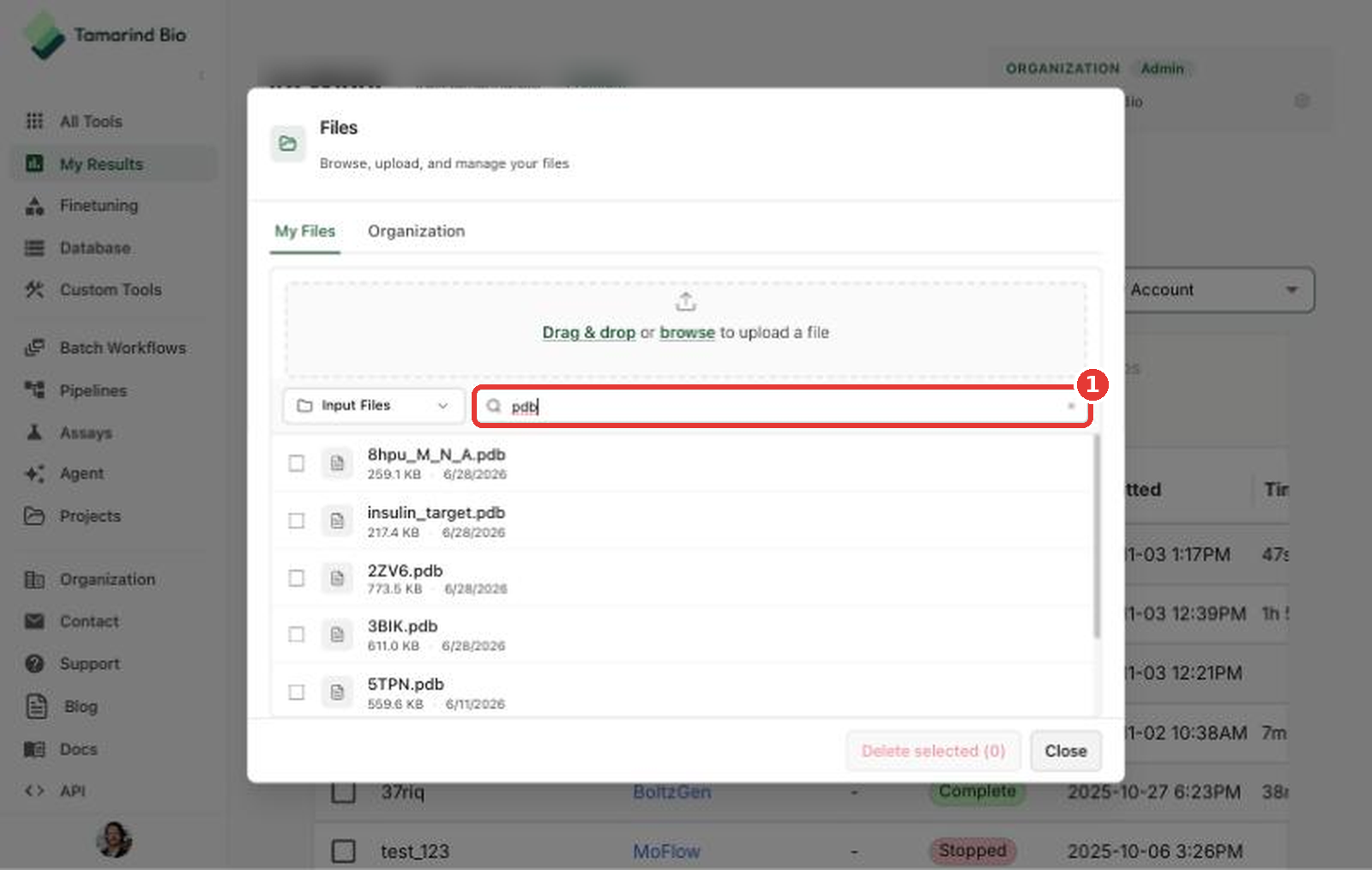Screen dimensions: 1372x870
Task: Select checkbox for 8hpu_M_N_A.pdb
Action: [x=296, y=463]
